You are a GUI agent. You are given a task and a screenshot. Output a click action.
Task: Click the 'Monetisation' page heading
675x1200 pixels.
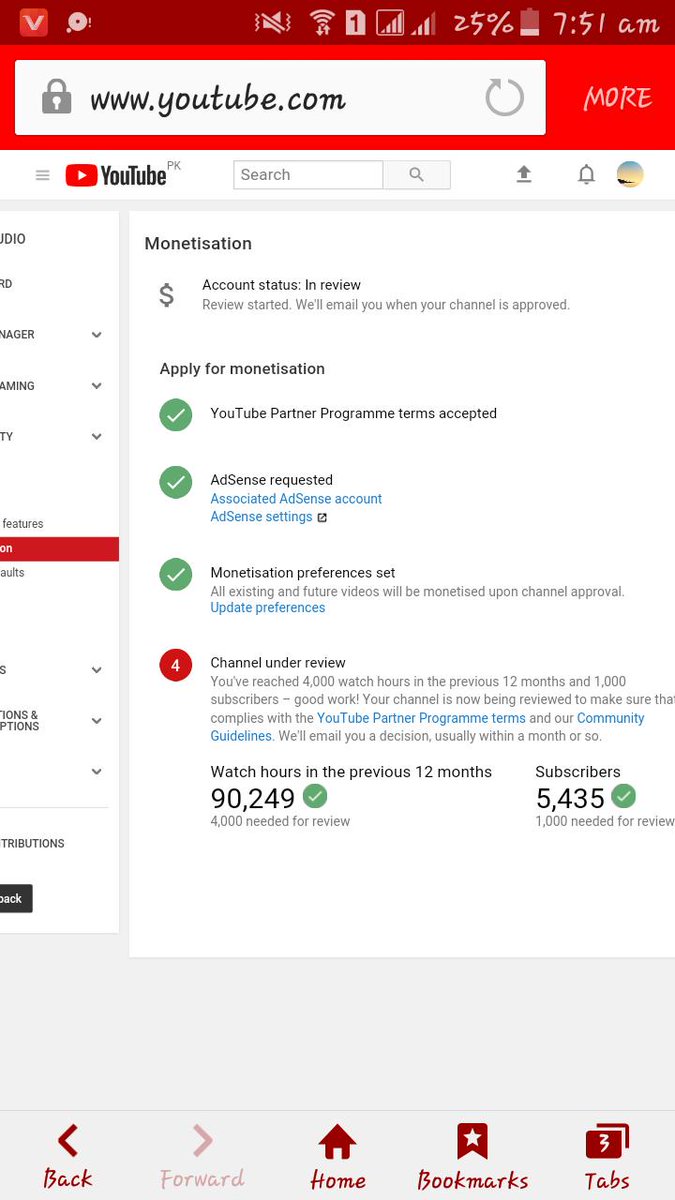coord(198,244)
